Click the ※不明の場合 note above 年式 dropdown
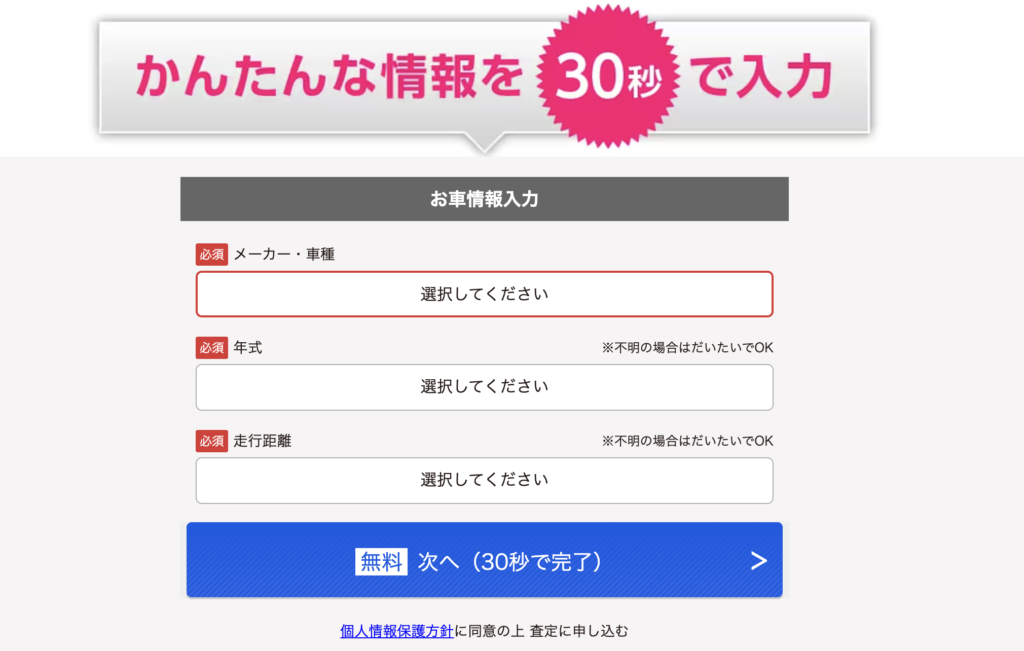The image size is (1024, 651). click(687, 348)
